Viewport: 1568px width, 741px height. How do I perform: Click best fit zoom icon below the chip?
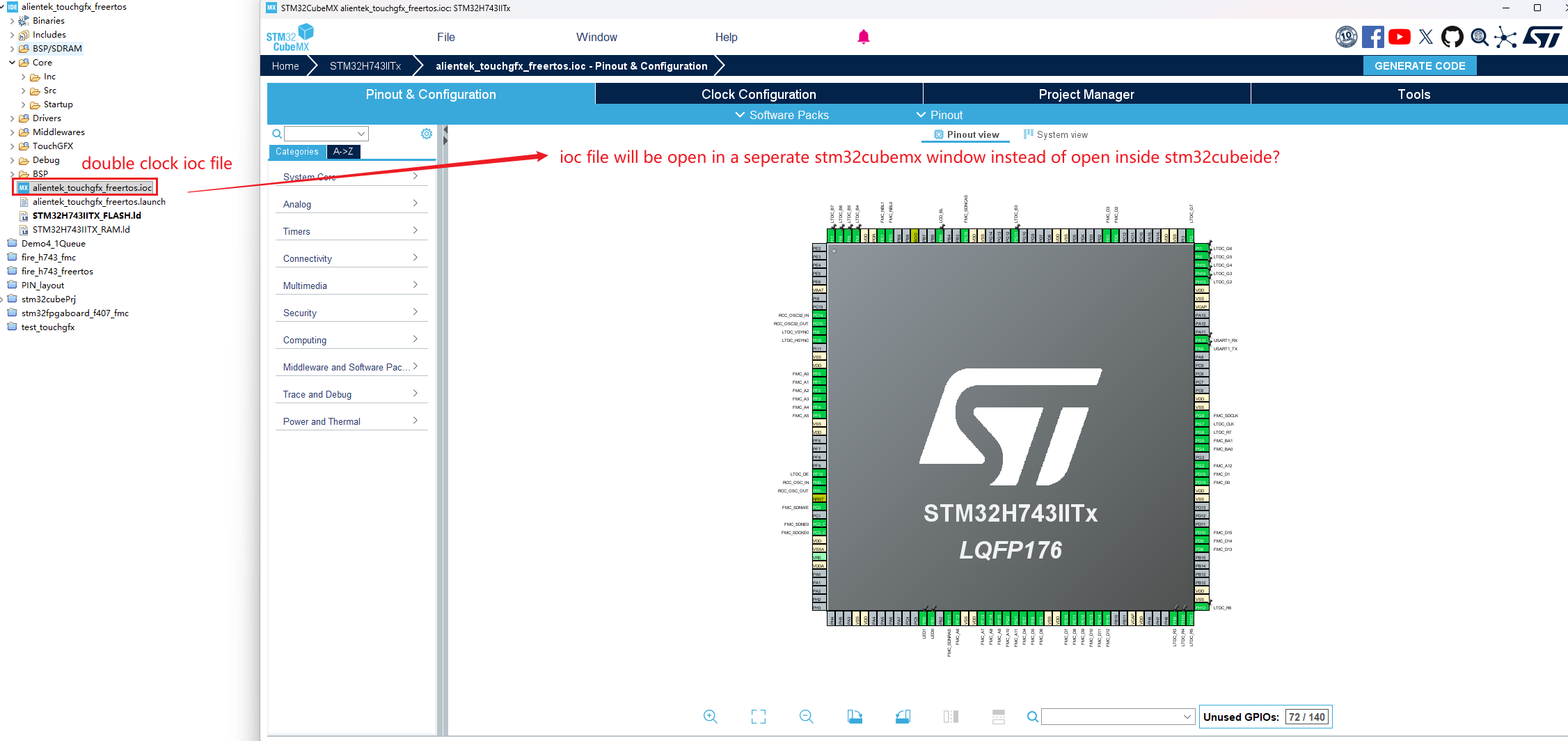[759, 716]
